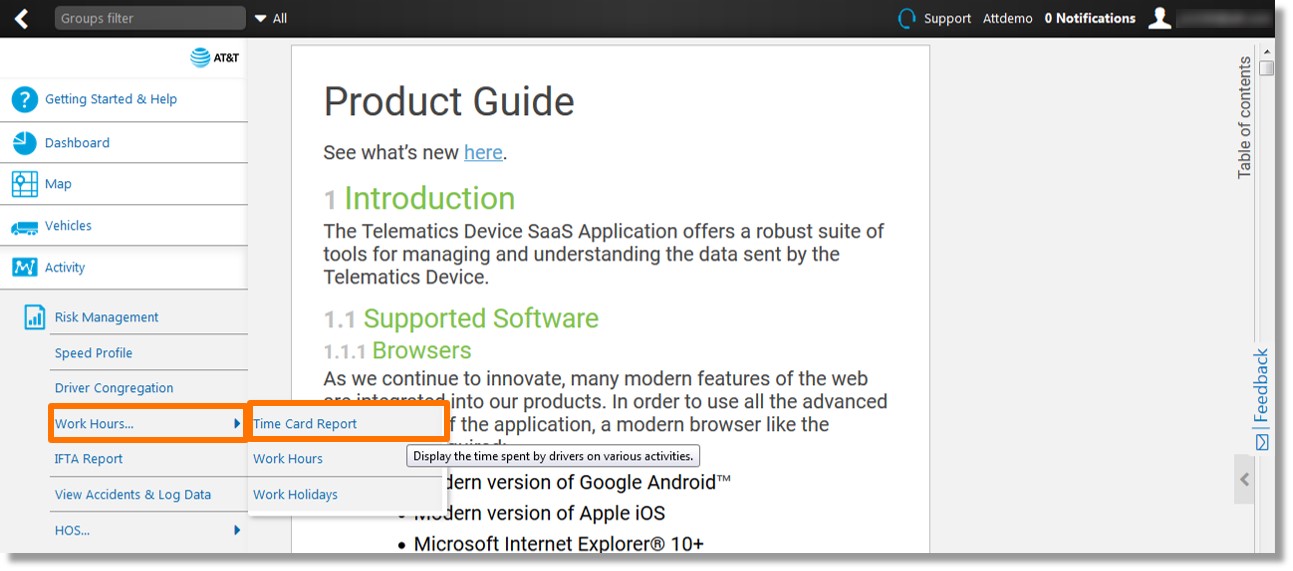Click the Risk Management bar chart icon
Image resolution: width=1293 pixels, height=571 pixels.
[35, 318]
